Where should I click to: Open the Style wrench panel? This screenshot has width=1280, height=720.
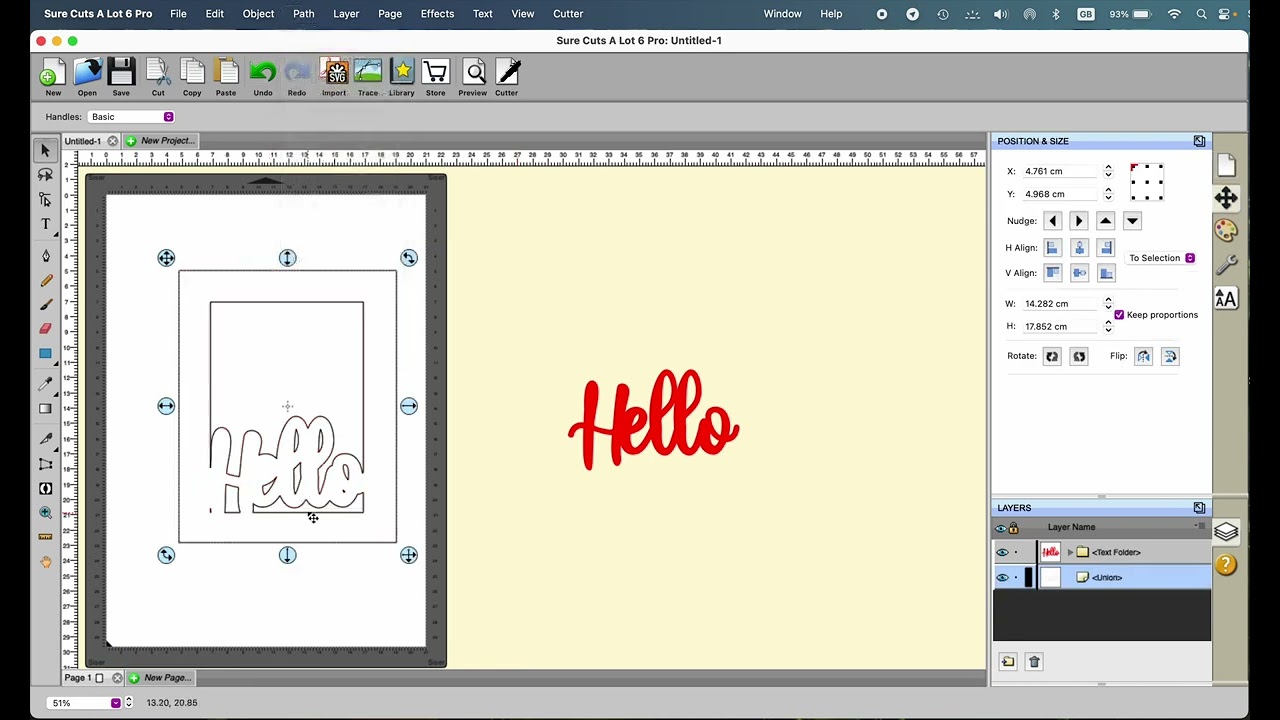(1226, 264)
